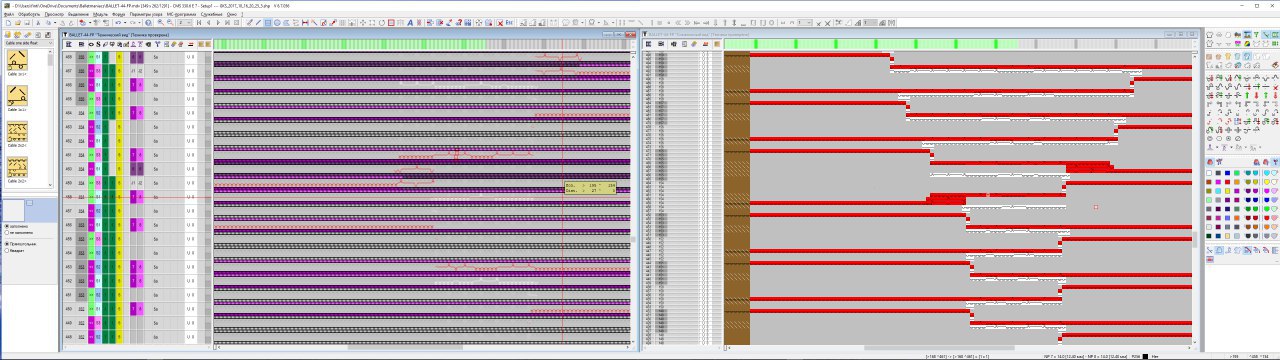Click row number 468 in technical view
This screenshot has width=1280, height=360.
coord(68,57)
